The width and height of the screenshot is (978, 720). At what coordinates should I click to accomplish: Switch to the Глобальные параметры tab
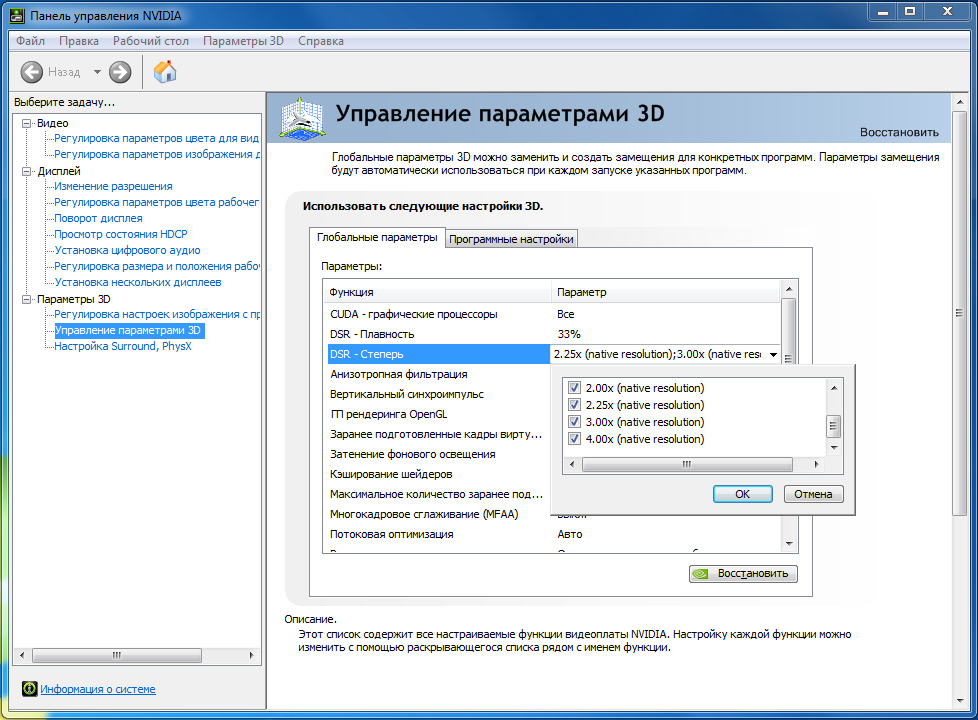pyautogui.click(x=377, y=237)
